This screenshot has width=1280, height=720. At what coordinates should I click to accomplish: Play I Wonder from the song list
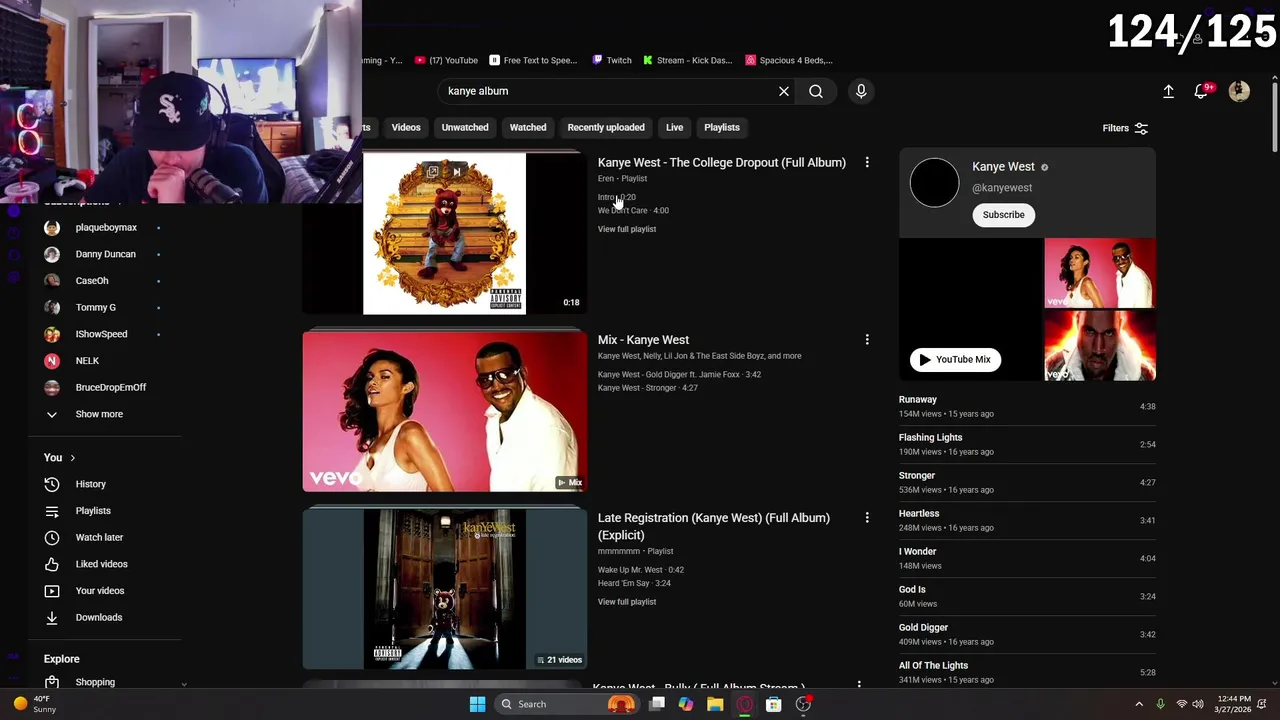pos(1027,558)
